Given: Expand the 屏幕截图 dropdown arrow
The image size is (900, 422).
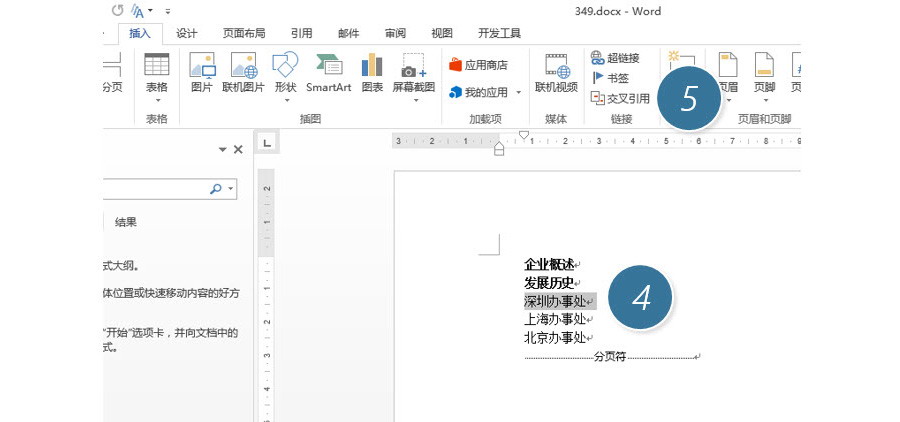Looking at the screenshot, I should (414, 100).
